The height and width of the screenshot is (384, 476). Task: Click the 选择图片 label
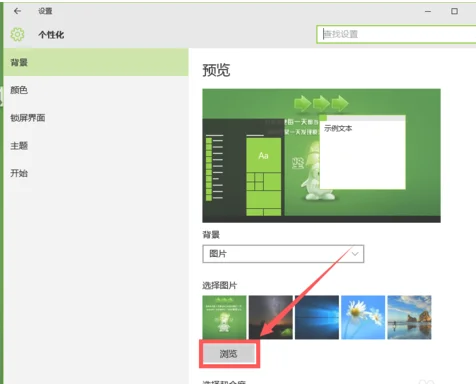coord(220,285)
